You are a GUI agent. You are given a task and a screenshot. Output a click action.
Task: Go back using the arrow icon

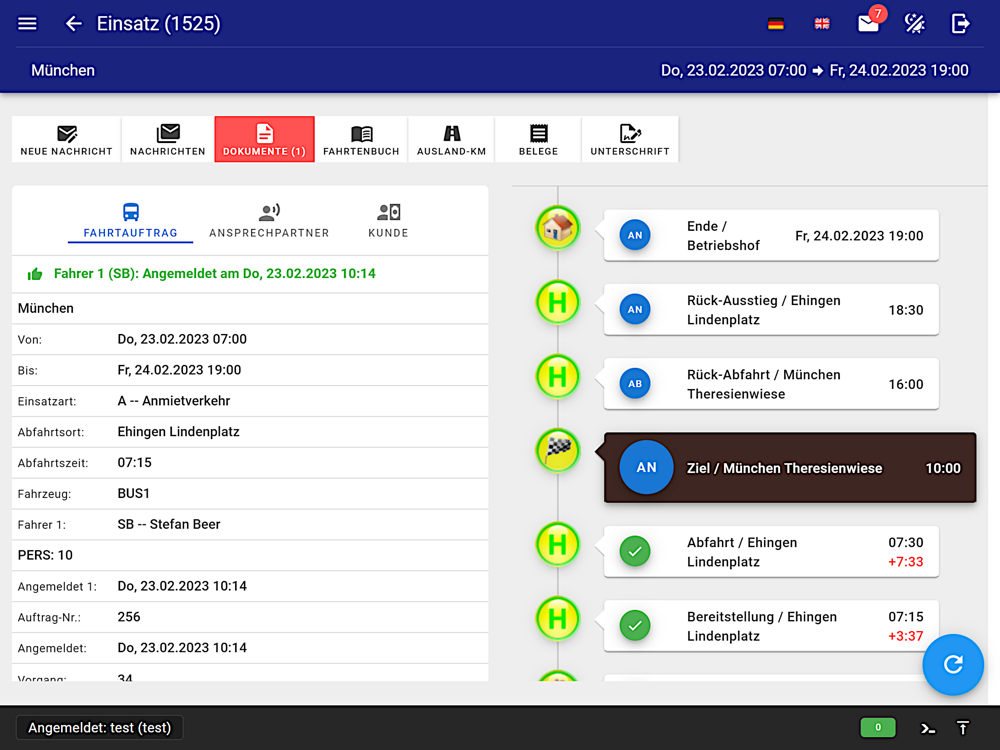click(73, 24)
